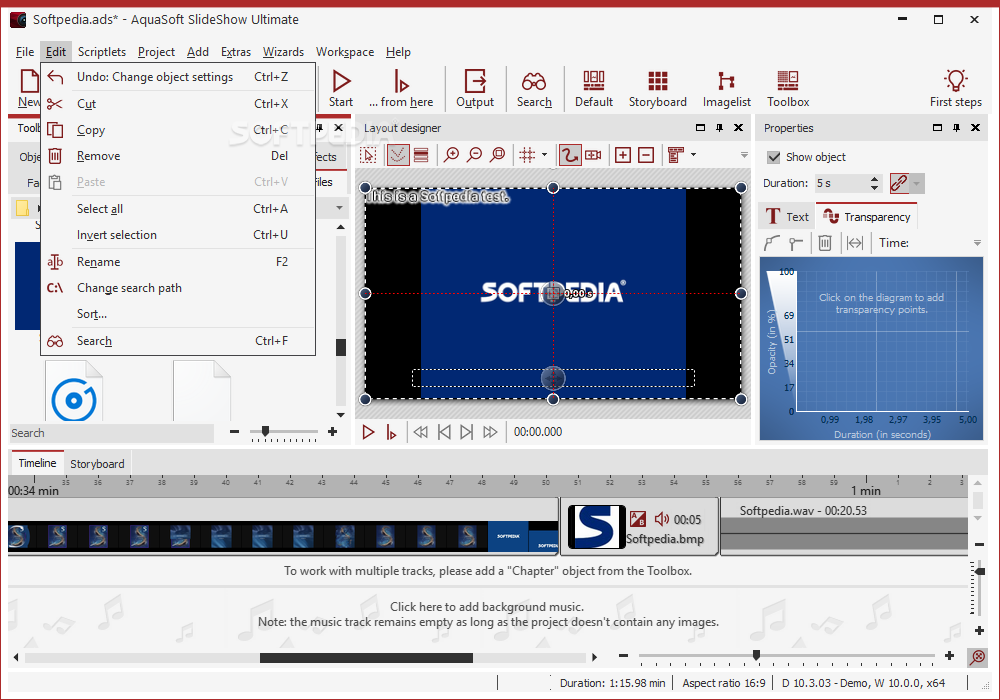This screenshot has width=1000, height=700.
Task: Toggle the safe area bars icon in Layout designer
Action: point(421,155)
